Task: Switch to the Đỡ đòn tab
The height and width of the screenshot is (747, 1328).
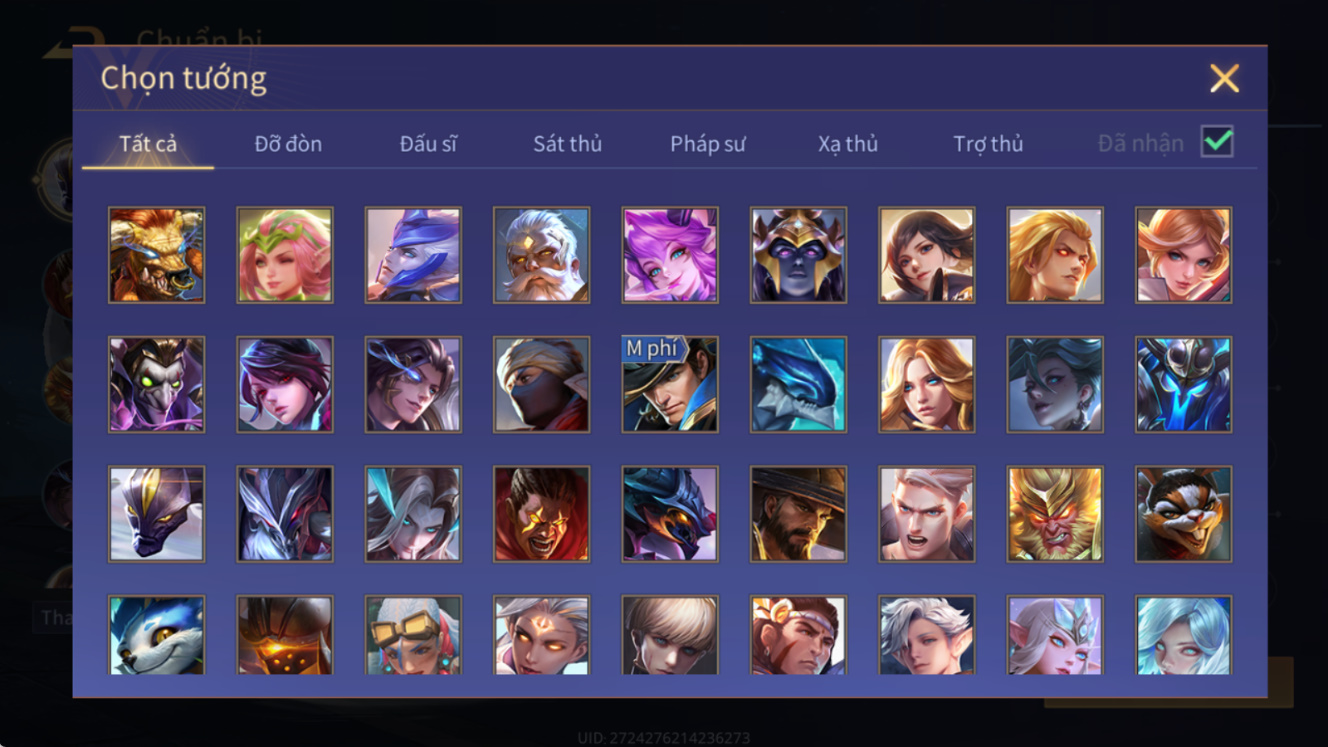Action: pyautogui.click(x=288, y=144)
